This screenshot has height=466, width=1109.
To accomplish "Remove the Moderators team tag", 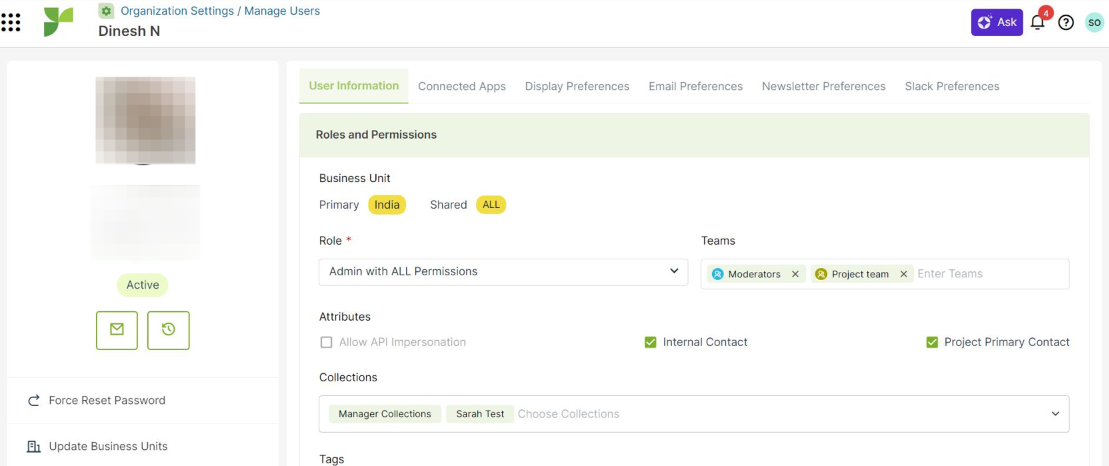I will click(795, 274).
